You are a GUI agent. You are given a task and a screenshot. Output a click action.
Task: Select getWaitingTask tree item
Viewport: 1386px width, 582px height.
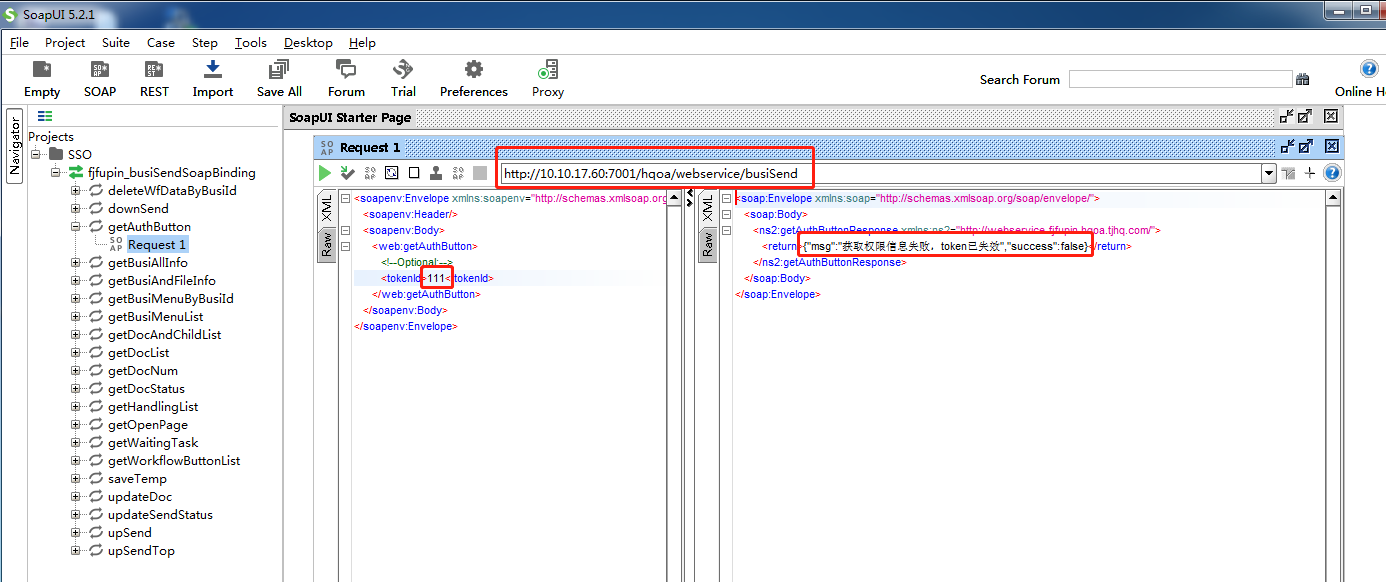(x=153, y=442)
